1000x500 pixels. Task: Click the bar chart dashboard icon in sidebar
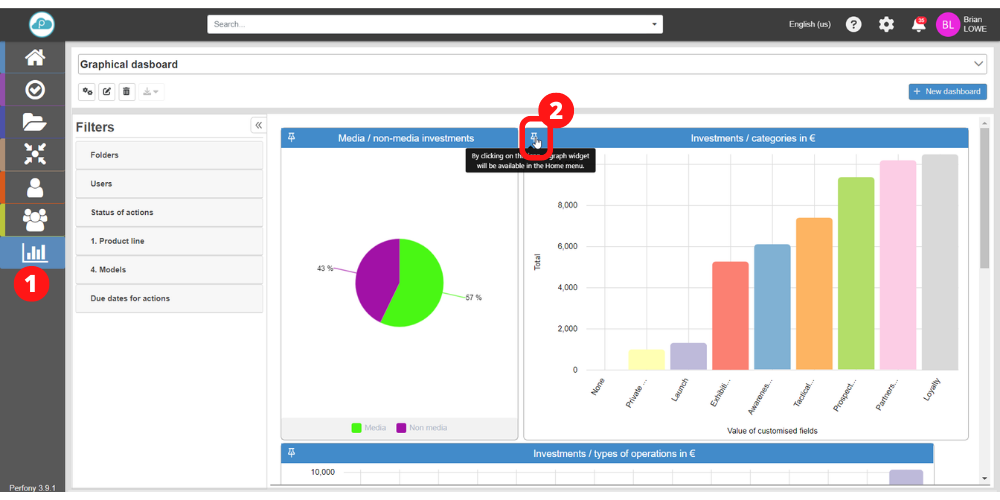point(34,252)
